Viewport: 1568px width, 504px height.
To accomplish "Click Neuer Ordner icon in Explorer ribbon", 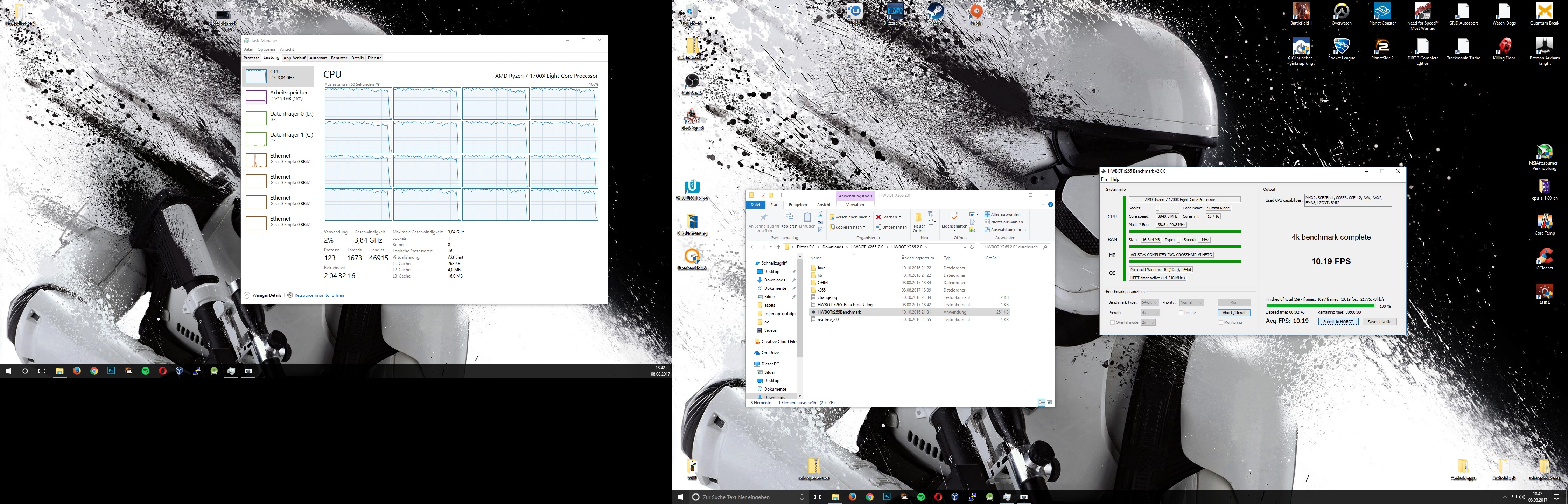I will 919,222.
